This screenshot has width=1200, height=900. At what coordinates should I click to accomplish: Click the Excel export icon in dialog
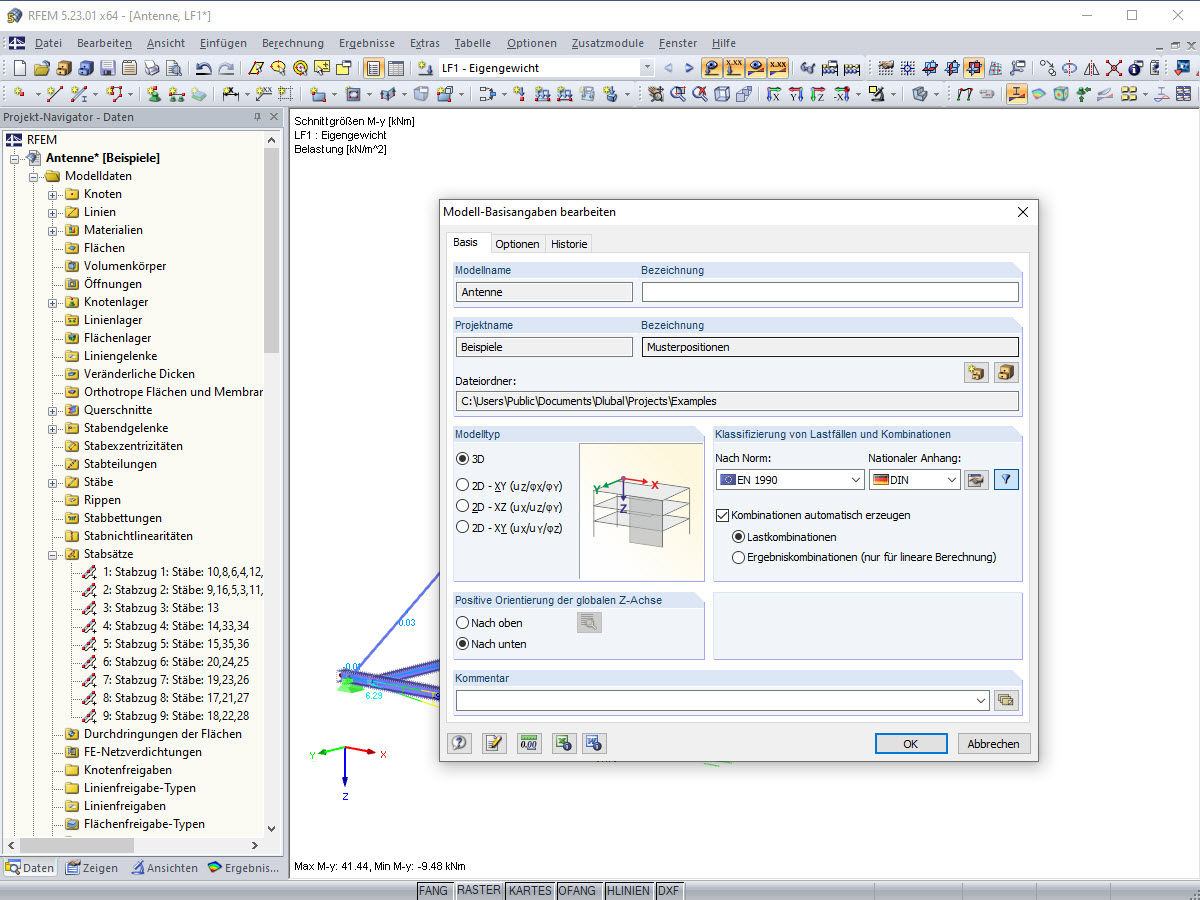point(564,743)
